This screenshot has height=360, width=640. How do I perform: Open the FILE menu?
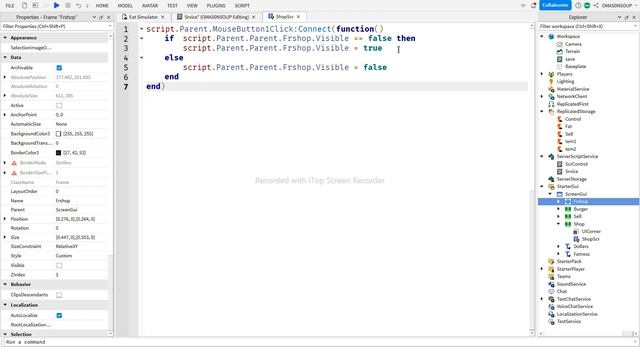[x=10, y=6]
